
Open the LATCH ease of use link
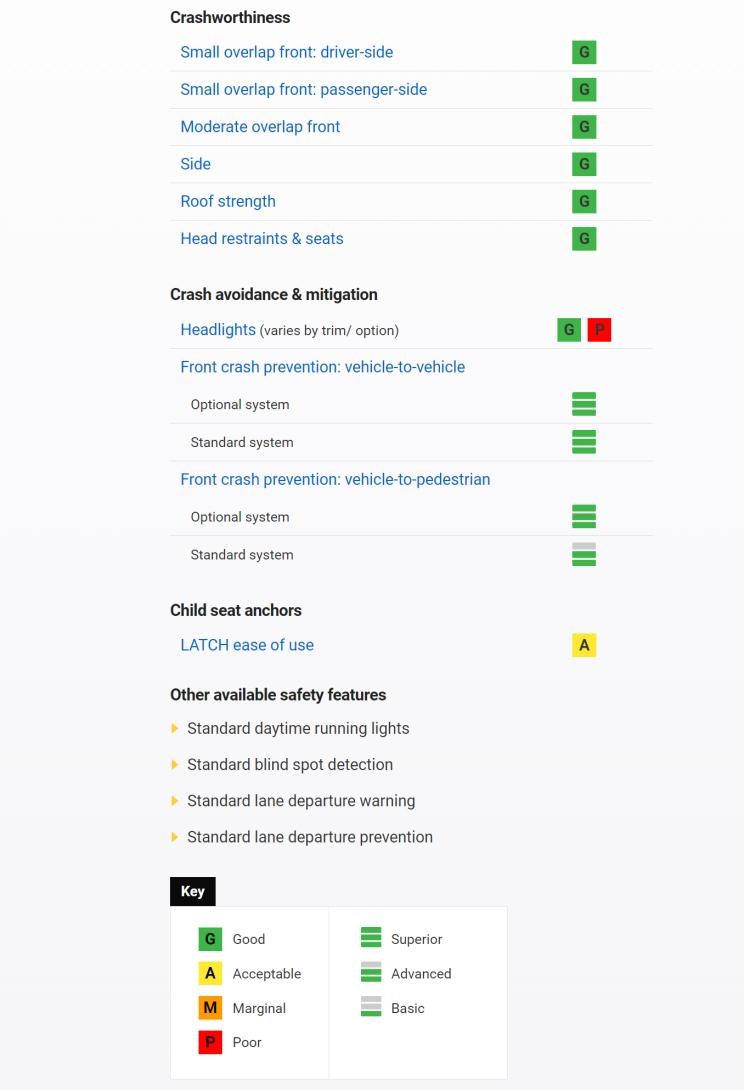247,645
